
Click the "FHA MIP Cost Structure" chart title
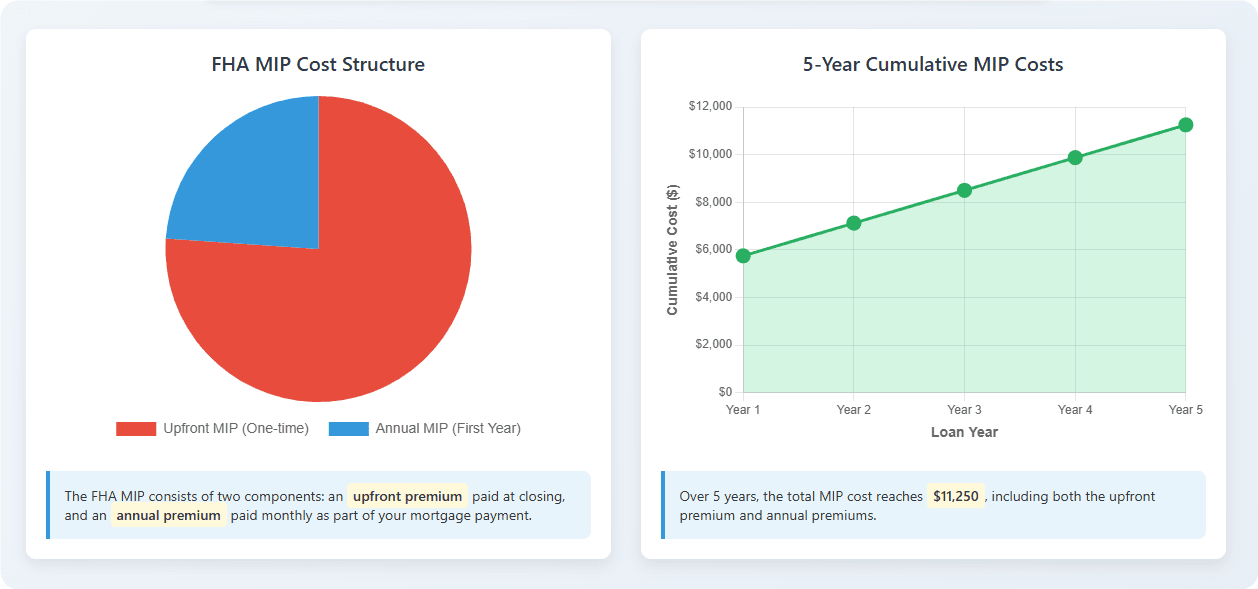tap(318, 65)
